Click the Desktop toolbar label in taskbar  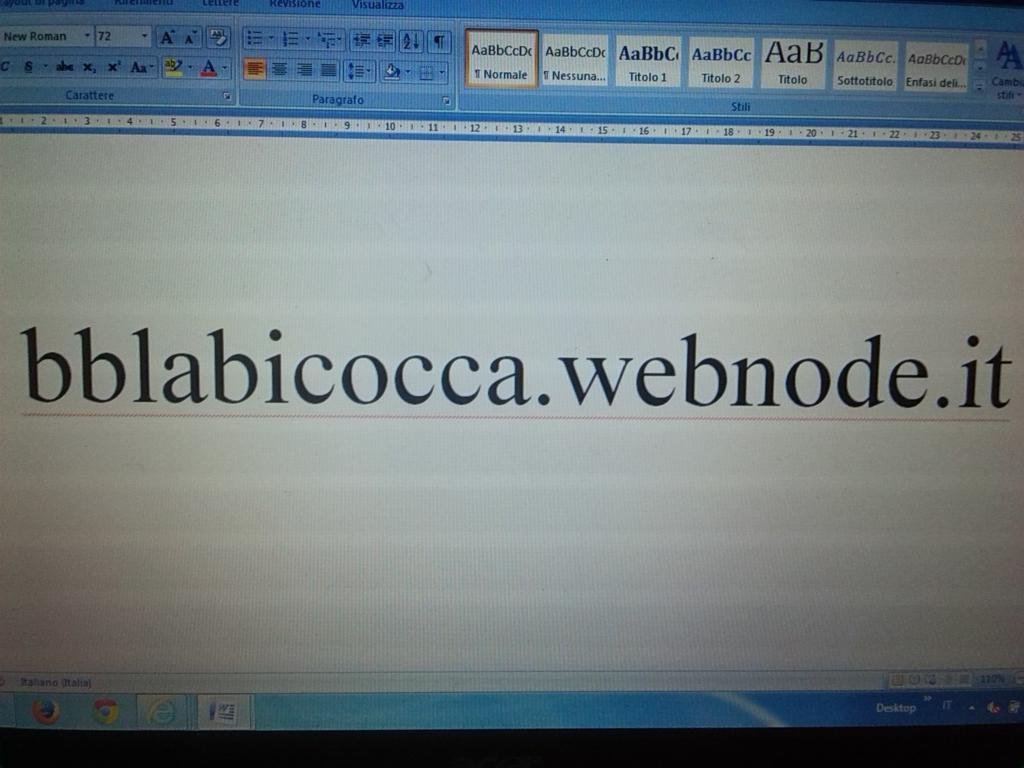coord(895,707)
